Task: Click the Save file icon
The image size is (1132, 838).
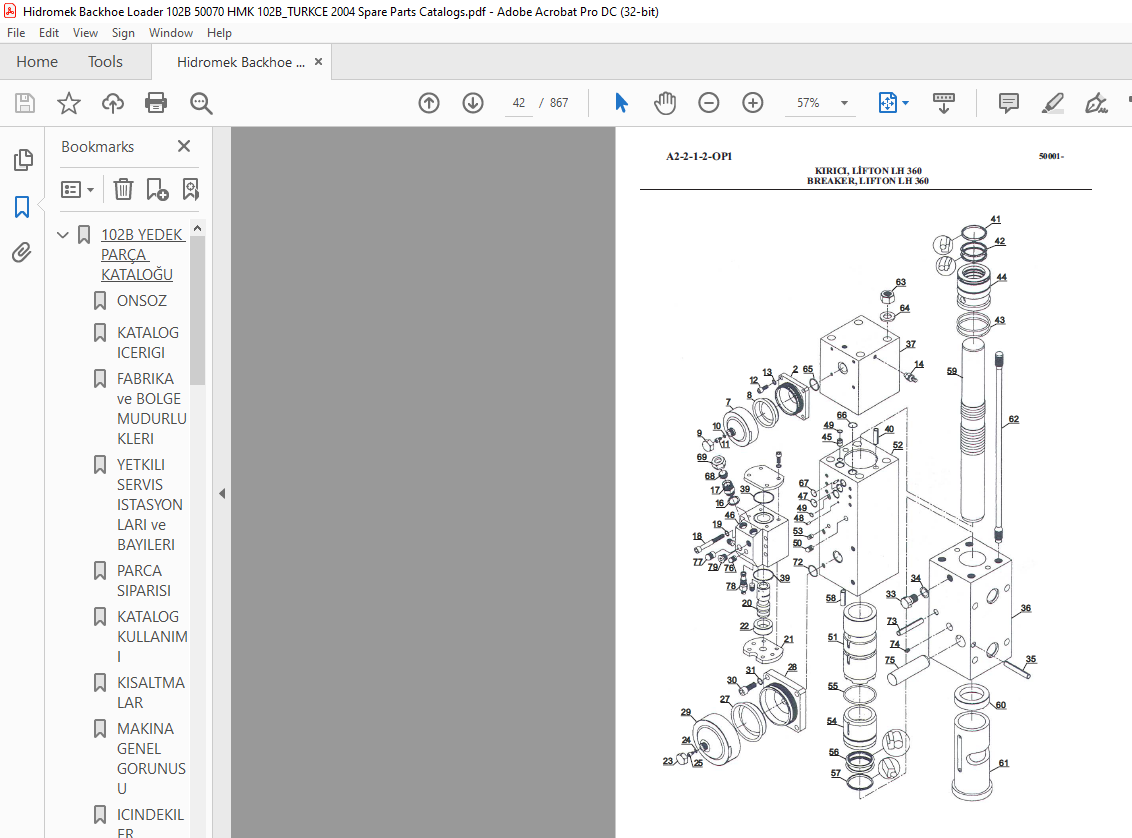Action: [25, 103]
